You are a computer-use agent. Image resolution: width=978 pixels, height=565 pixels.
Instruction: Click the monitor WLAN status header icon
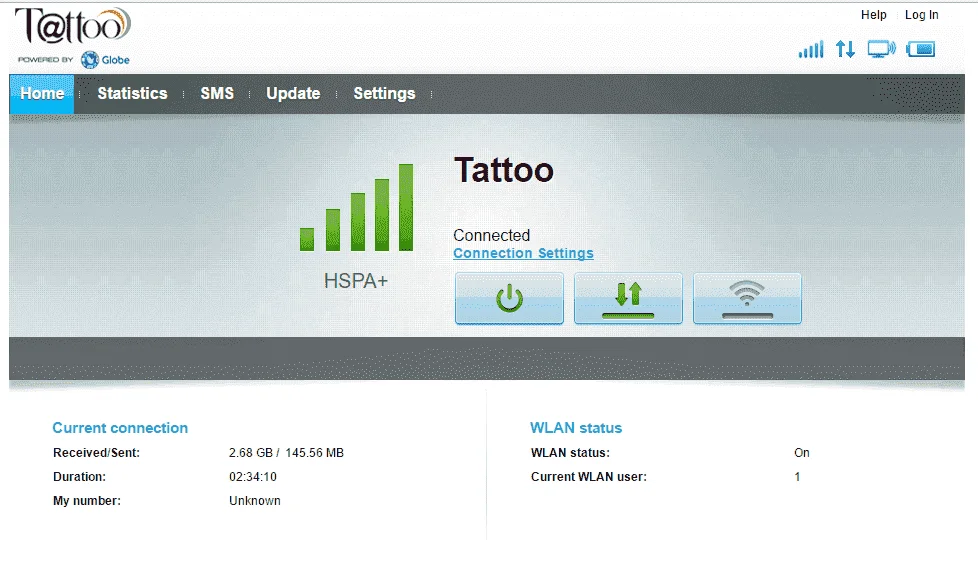[x=881, y=49]
